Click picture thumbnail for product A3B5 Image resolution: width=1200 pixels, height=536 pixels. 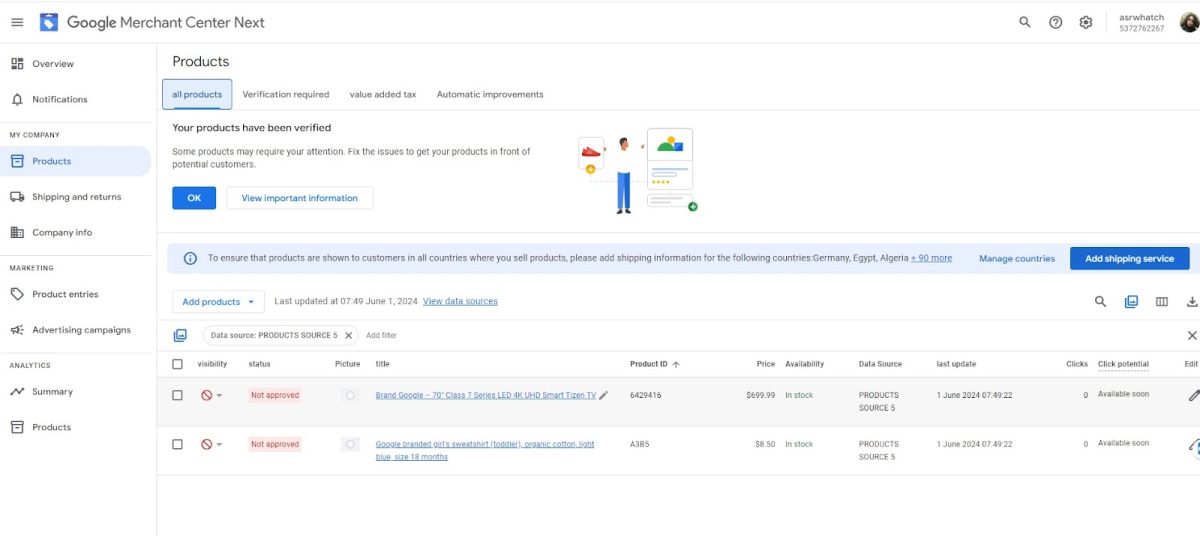pos(350,444)
